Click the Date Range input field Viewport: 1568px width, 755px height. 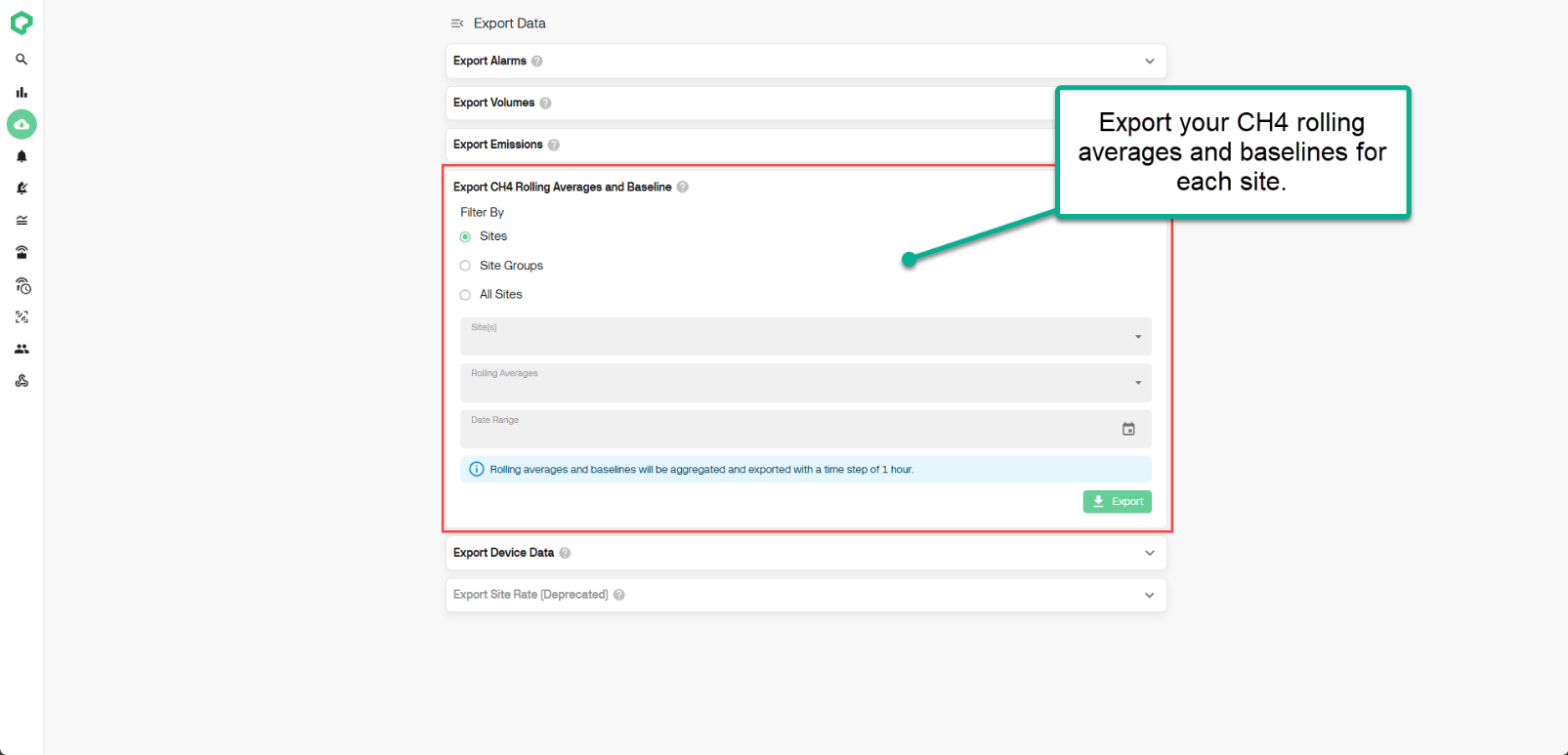pyautogui.click(x=806, y=429)
